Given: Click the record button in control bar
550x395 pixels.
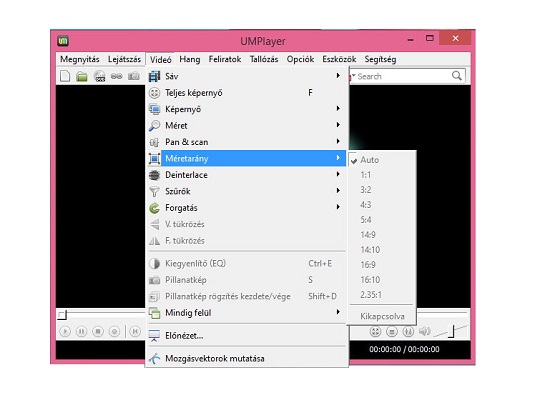Looking at the screenshot, I should point(114,332).
